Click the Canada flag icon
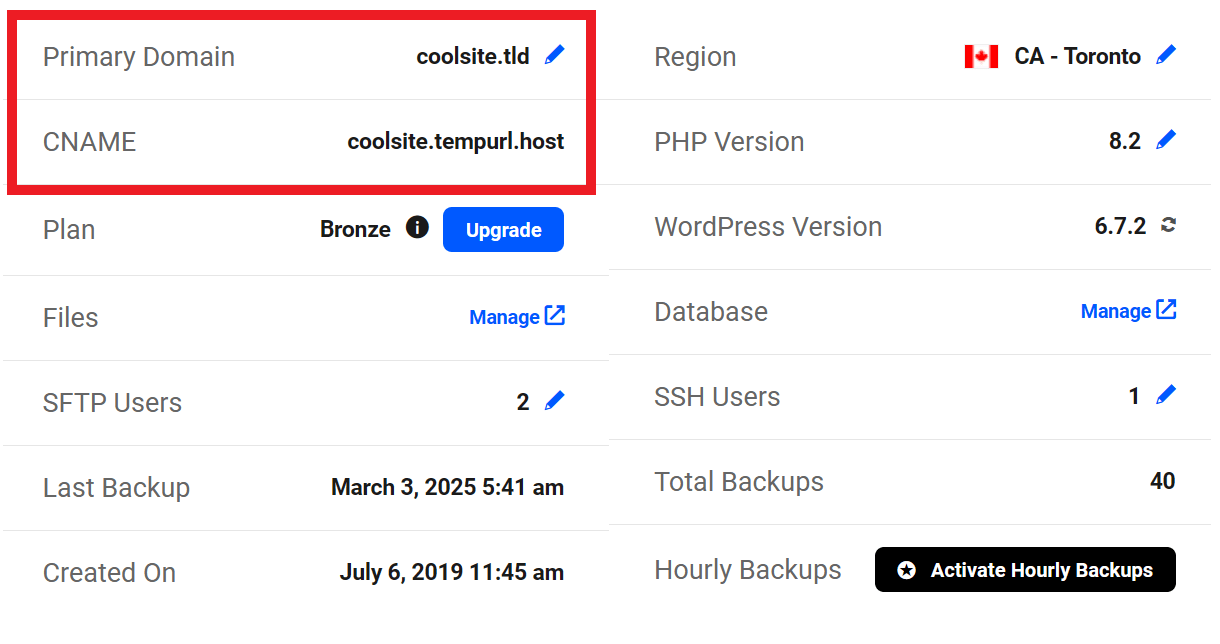Screen dimensions: 1220x644 coord(981,56)
